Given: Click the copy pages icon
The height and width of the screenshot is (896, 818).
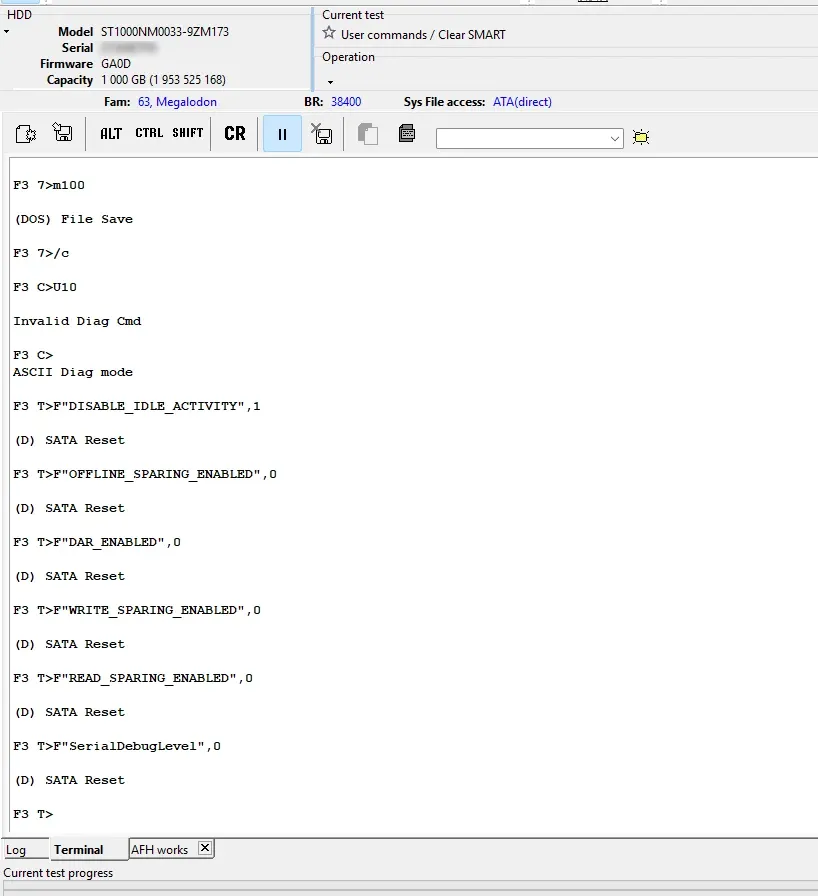Looking at the screenshot, I should 368,134.
